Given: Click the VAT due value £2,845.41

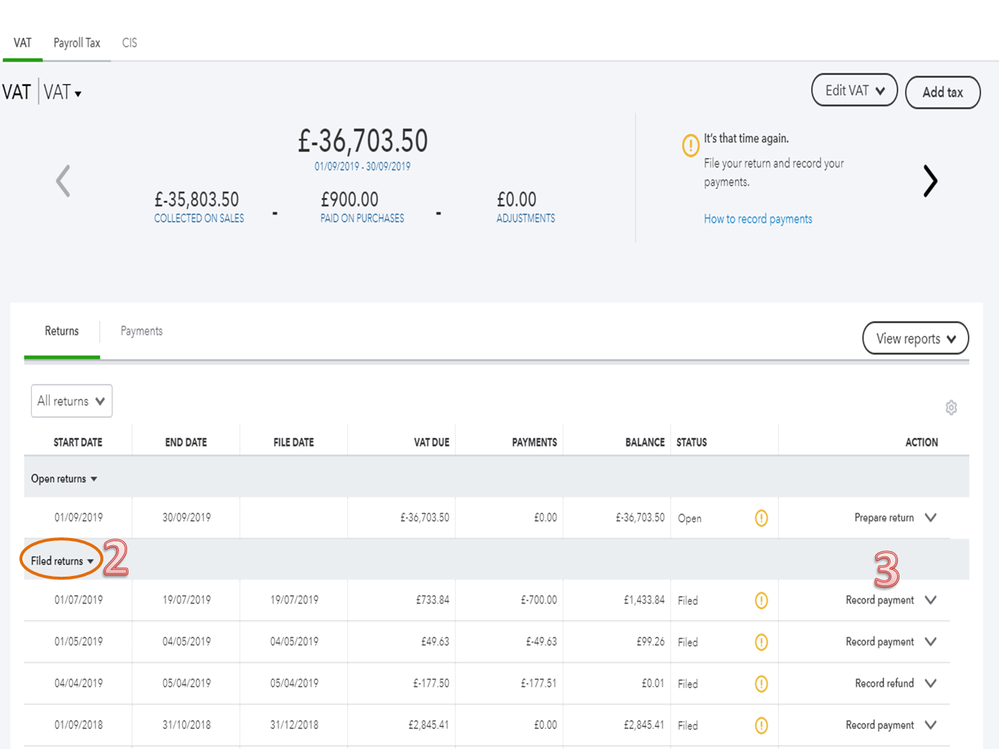Looking at the screenshot, I should [x=429, y=725].
